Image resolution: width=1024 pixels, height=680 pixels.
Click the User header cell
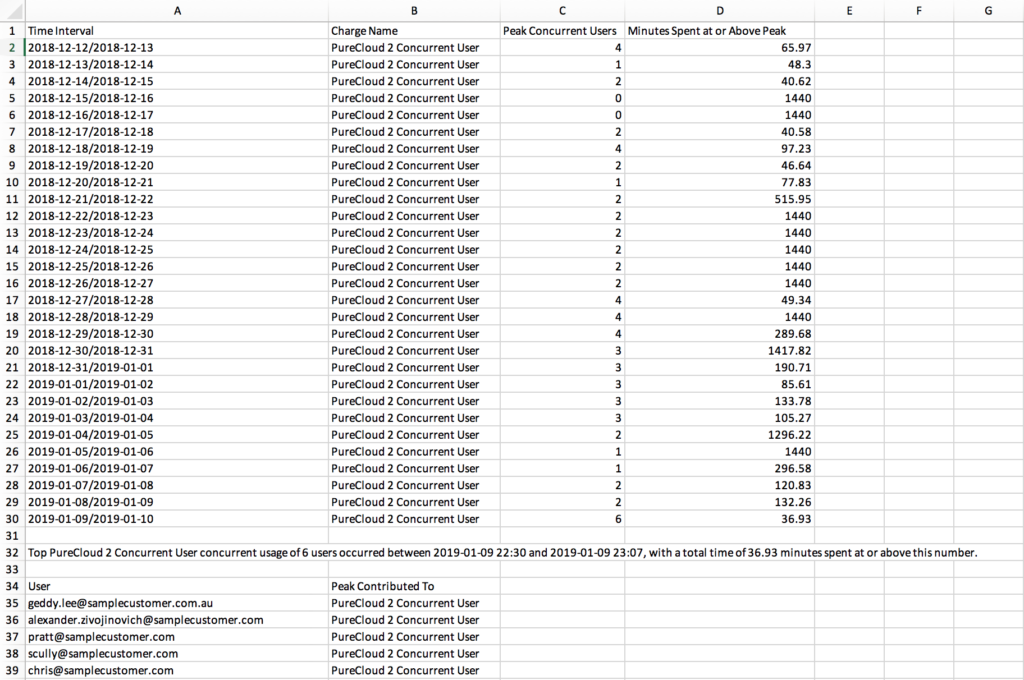(177, 587)
